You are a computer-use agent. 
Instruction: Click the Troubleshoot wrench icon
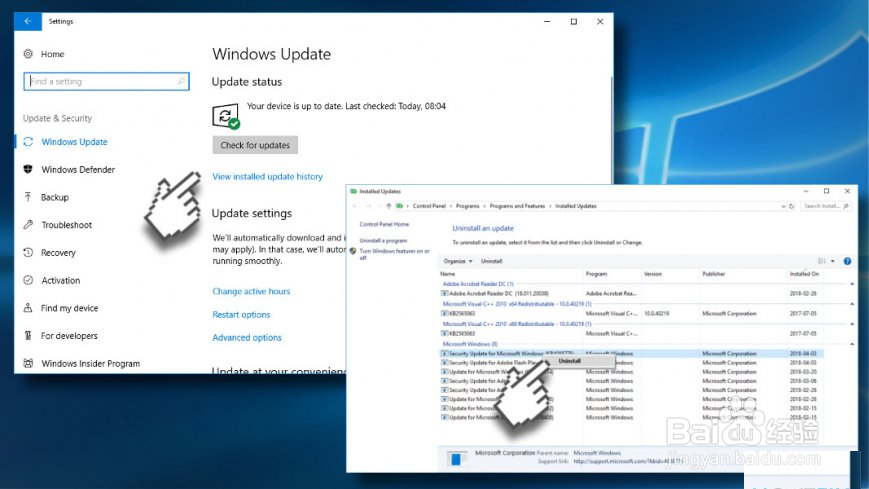[28, 225]
